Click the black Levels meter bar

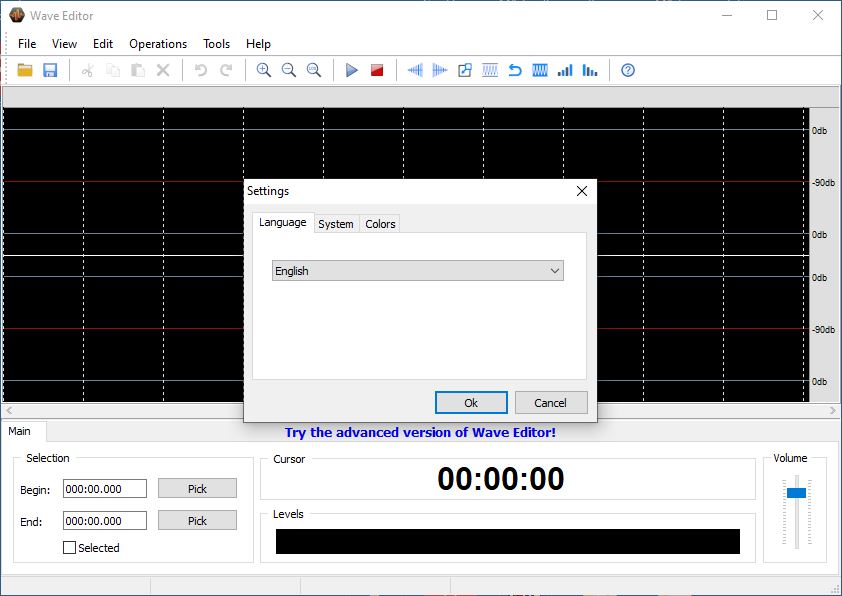point(508,541)
